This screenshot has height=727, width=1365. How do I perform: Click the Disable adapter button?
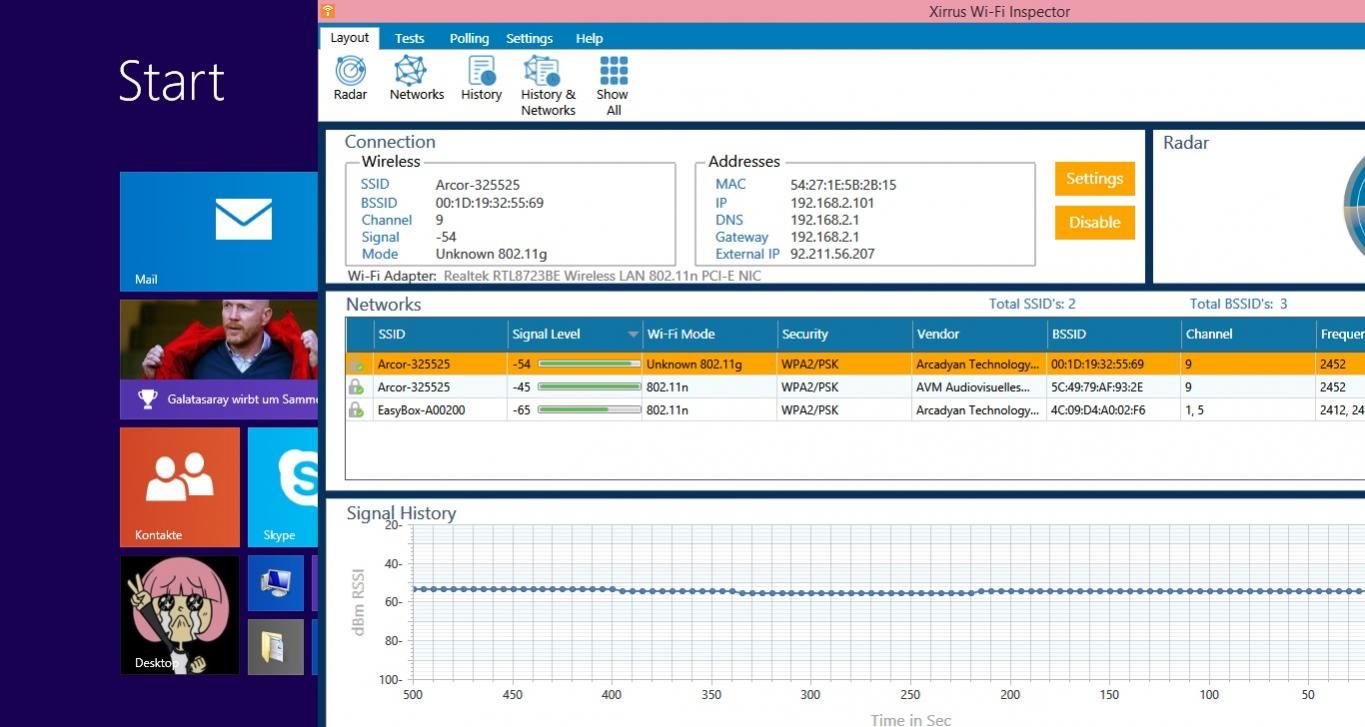(x=1095, y=223)
